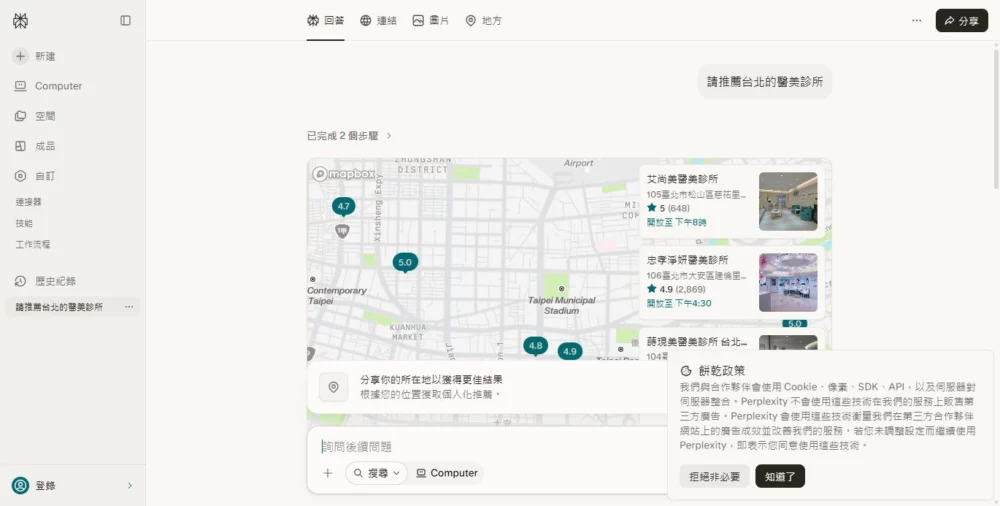Click the cookie icon beside 餅乾政策
Image resolution: width=1000 pixels, height=506 pixels.
[686, 371]
